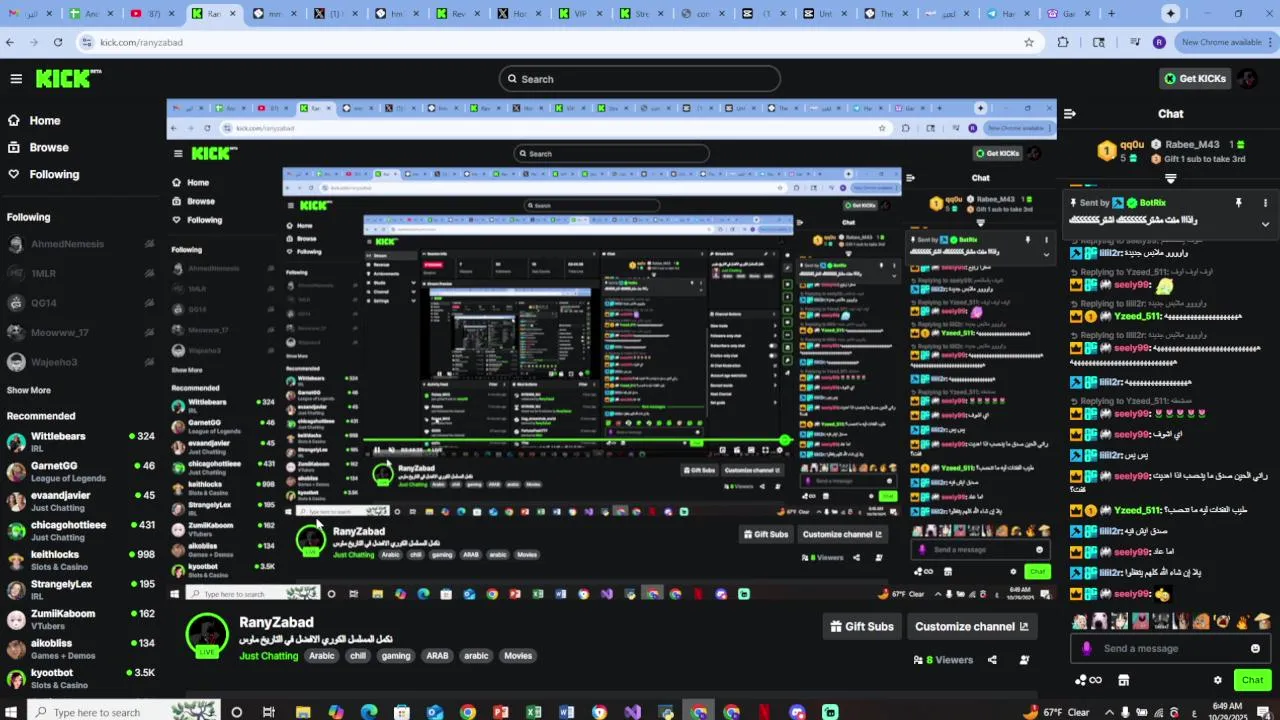Open recommended channel aikobliss
1280x720 pixels.
click(x=78, y=648)
